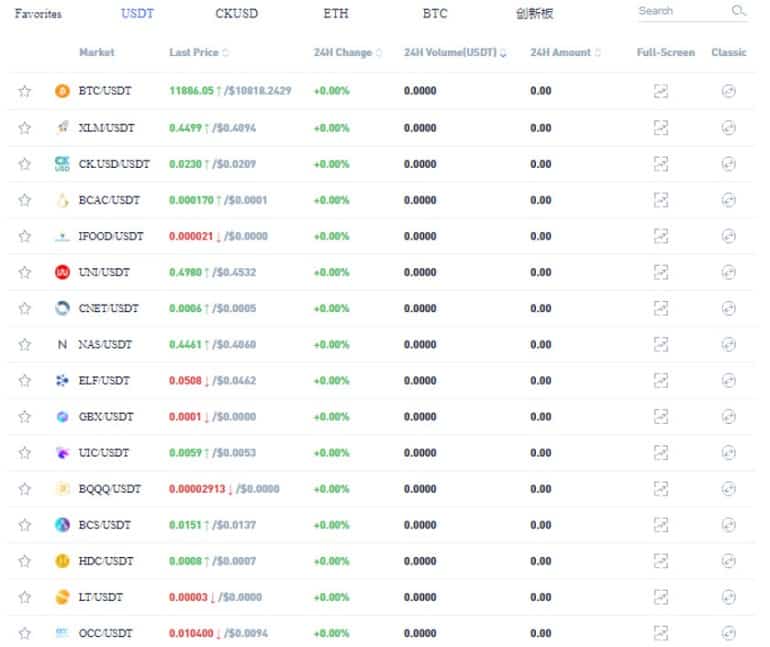
Task: Open classic view for UIC/USDT
Action: [x=728, y=453]
